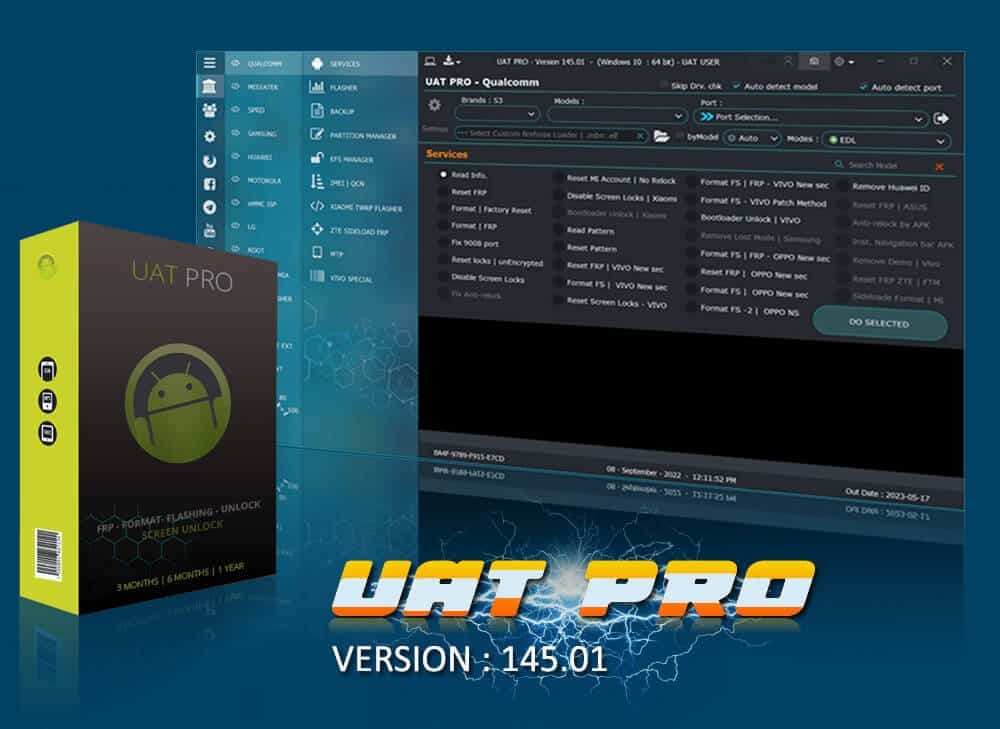Click the swirl refresh sidebar icon
The height and width of the screenshot is (729, 1000).
(x=209, y=161)
